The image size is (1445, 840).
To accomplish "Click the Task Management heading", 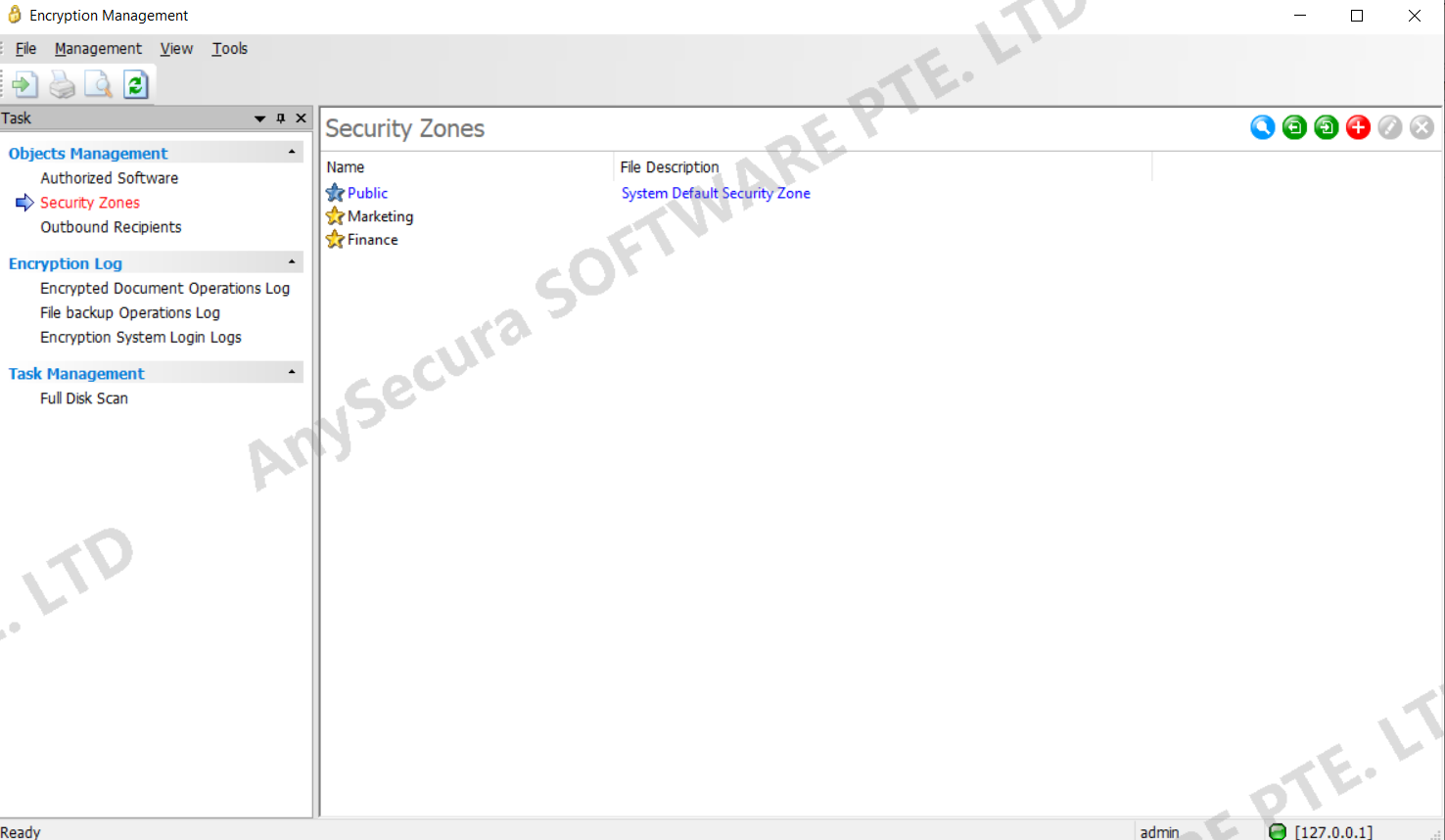I will [x=76, y=374].
